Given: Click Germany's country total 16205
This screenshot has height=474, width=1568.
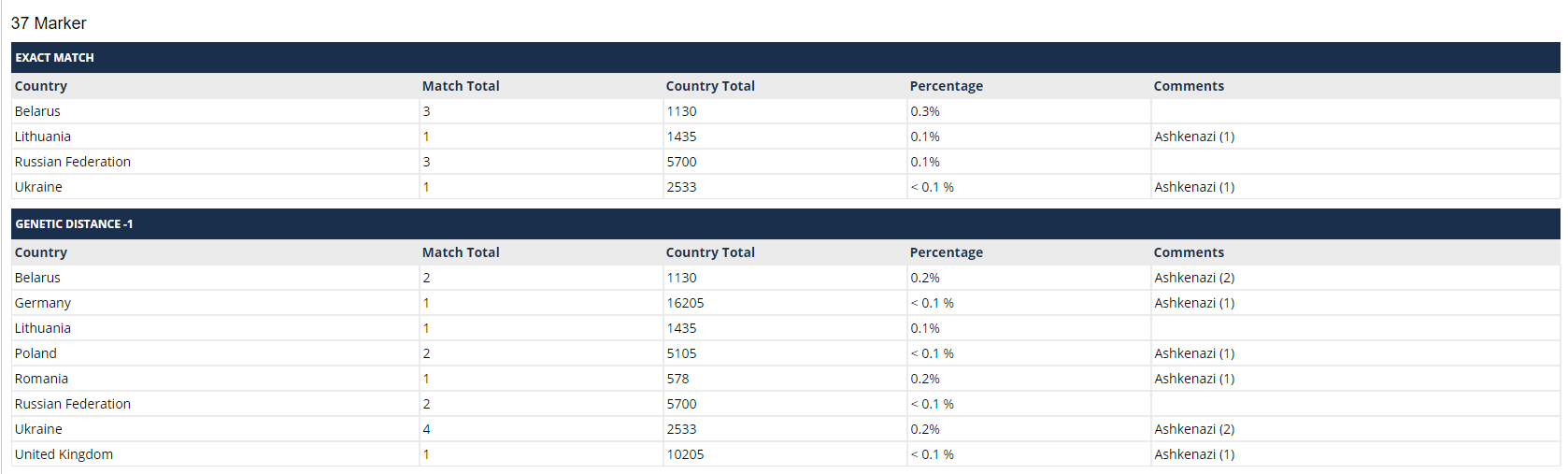Looking at the screenshot, I should click(685, 303).
